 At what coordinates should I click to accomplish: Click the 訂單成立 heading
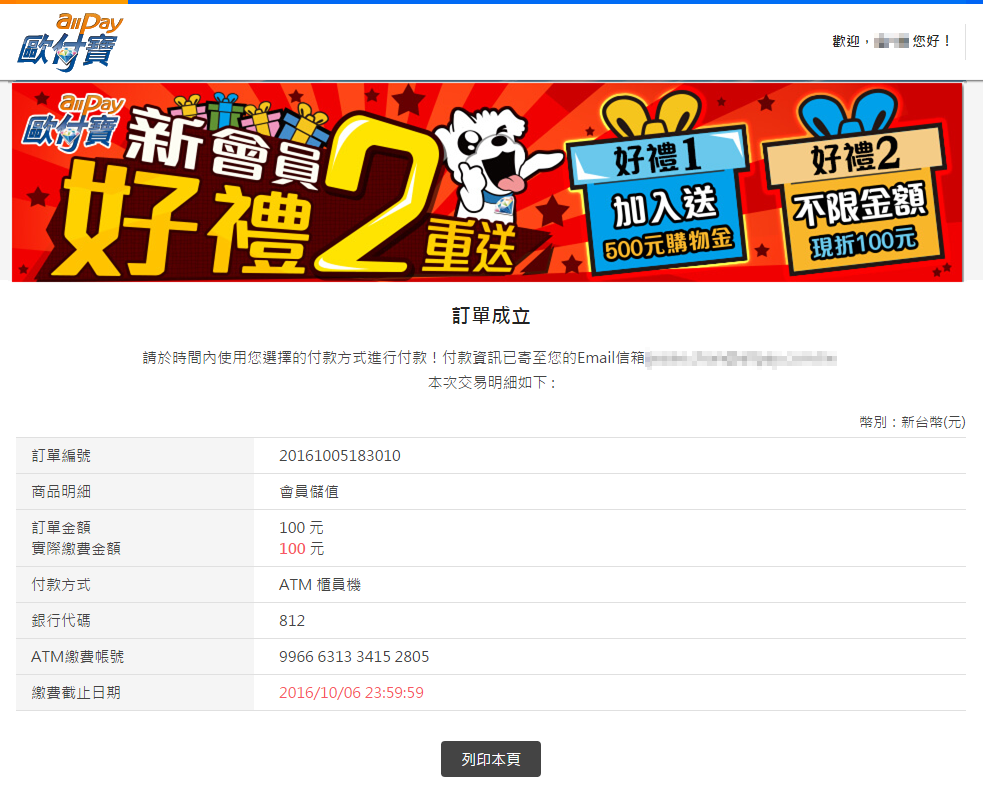tap(491, 315)
